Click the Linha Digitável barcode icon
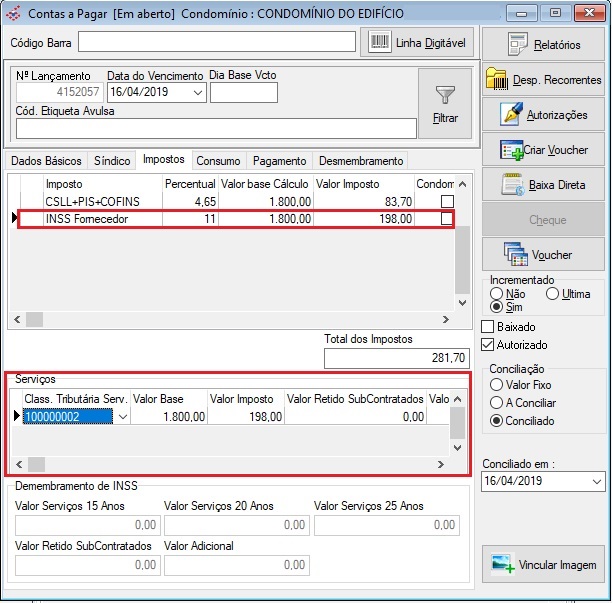 click(379, 42)
